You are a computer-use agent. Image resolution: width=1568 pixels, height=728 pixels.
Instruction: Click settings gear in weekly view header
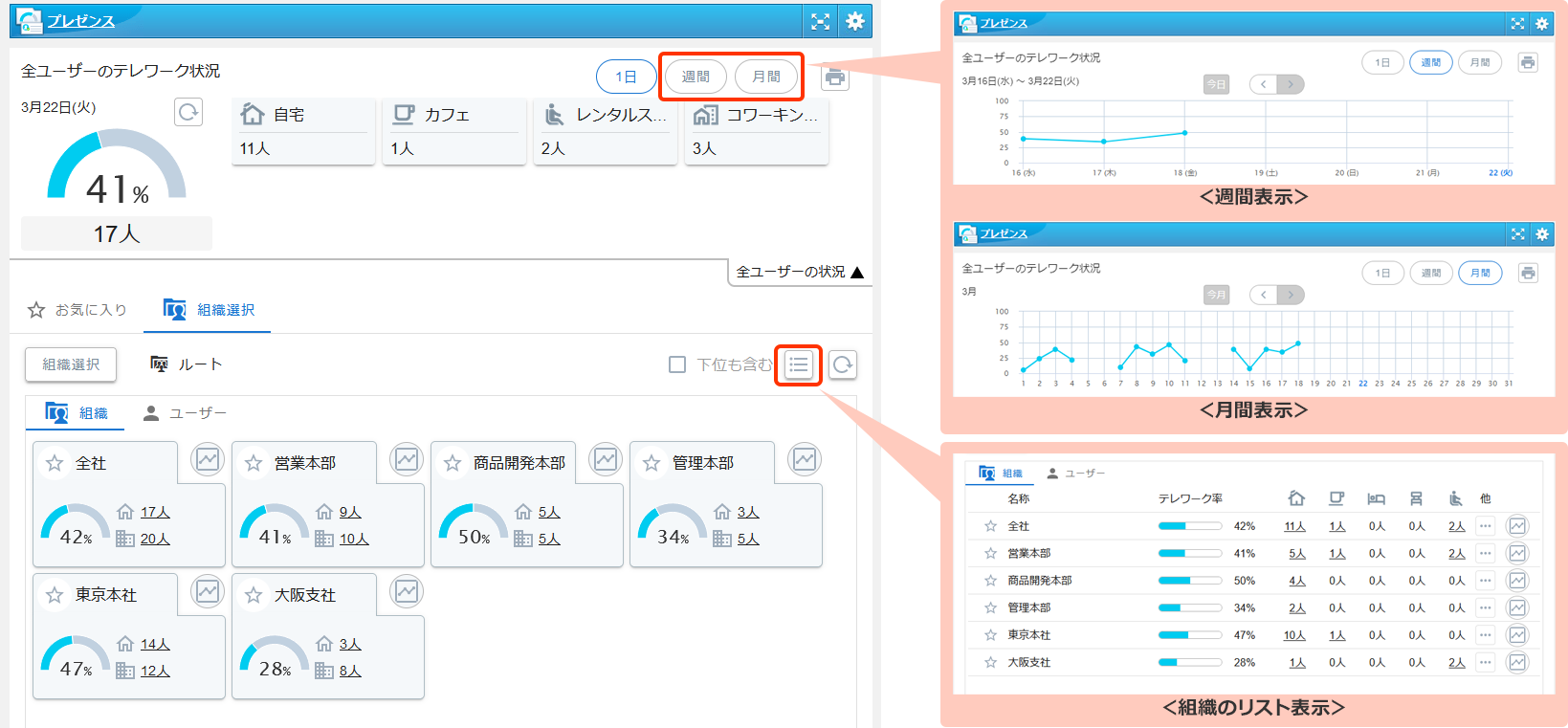tap(1541, 23)
